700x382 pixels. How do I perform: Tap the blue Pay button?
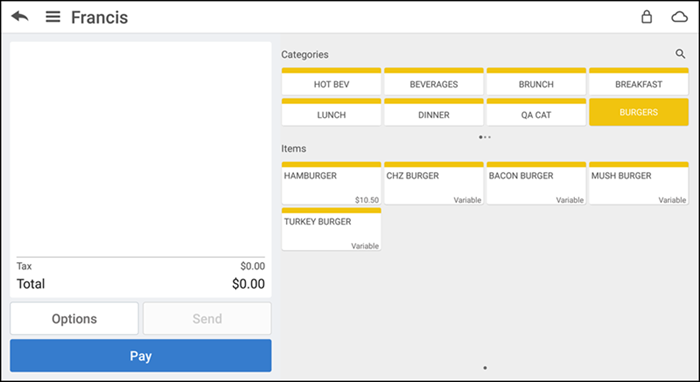pyautogui.click(x=141, y=356)
